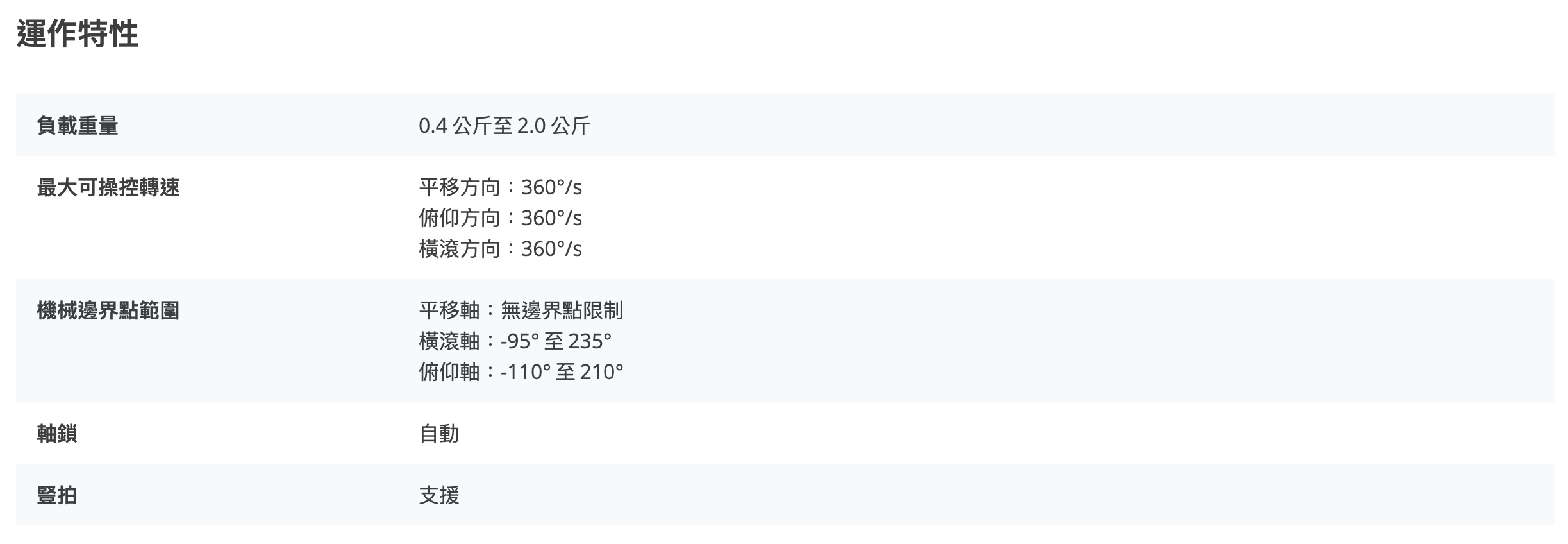Select the 最大可操控轉速 label
Screen dimensions: 1568x544
point(108,187)
